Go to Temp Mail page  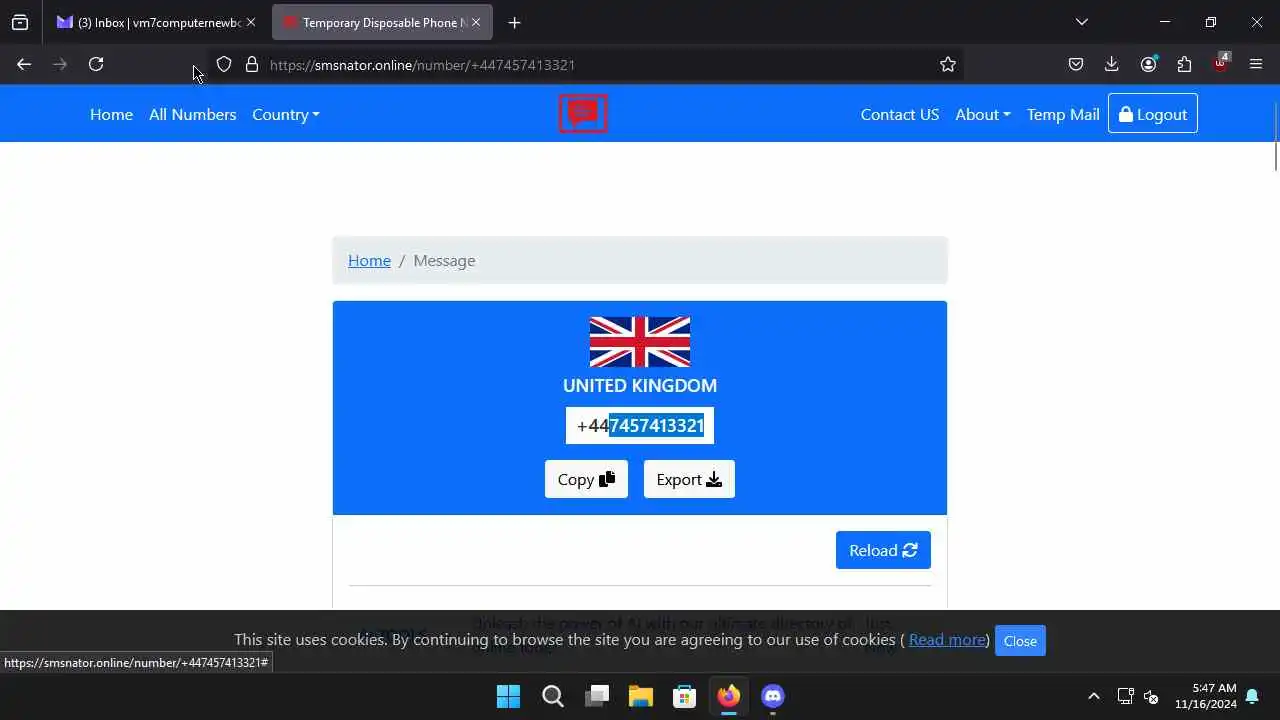point(1063,114)
